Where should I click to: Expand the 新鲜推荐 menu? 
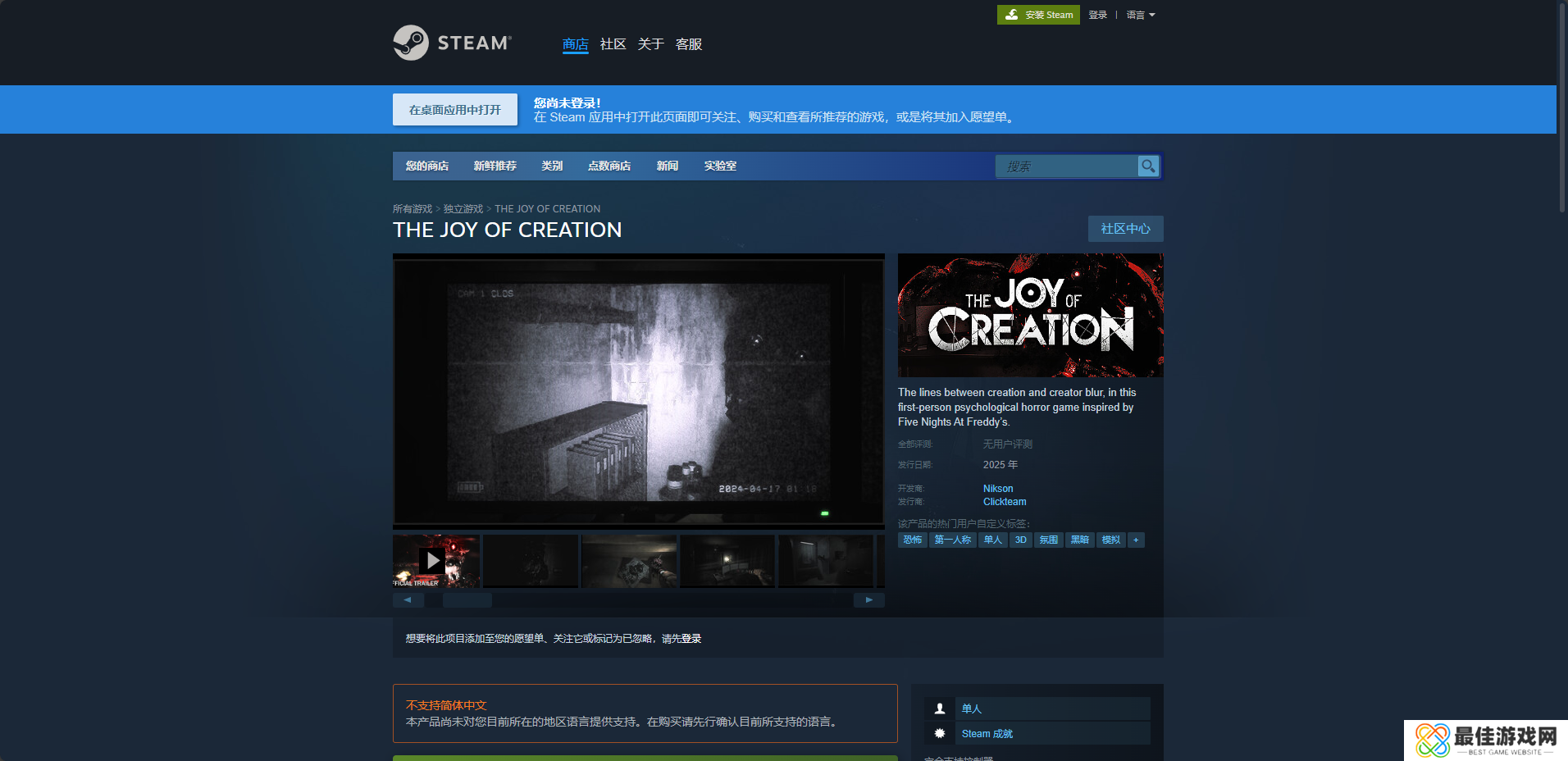coord(495,166)
